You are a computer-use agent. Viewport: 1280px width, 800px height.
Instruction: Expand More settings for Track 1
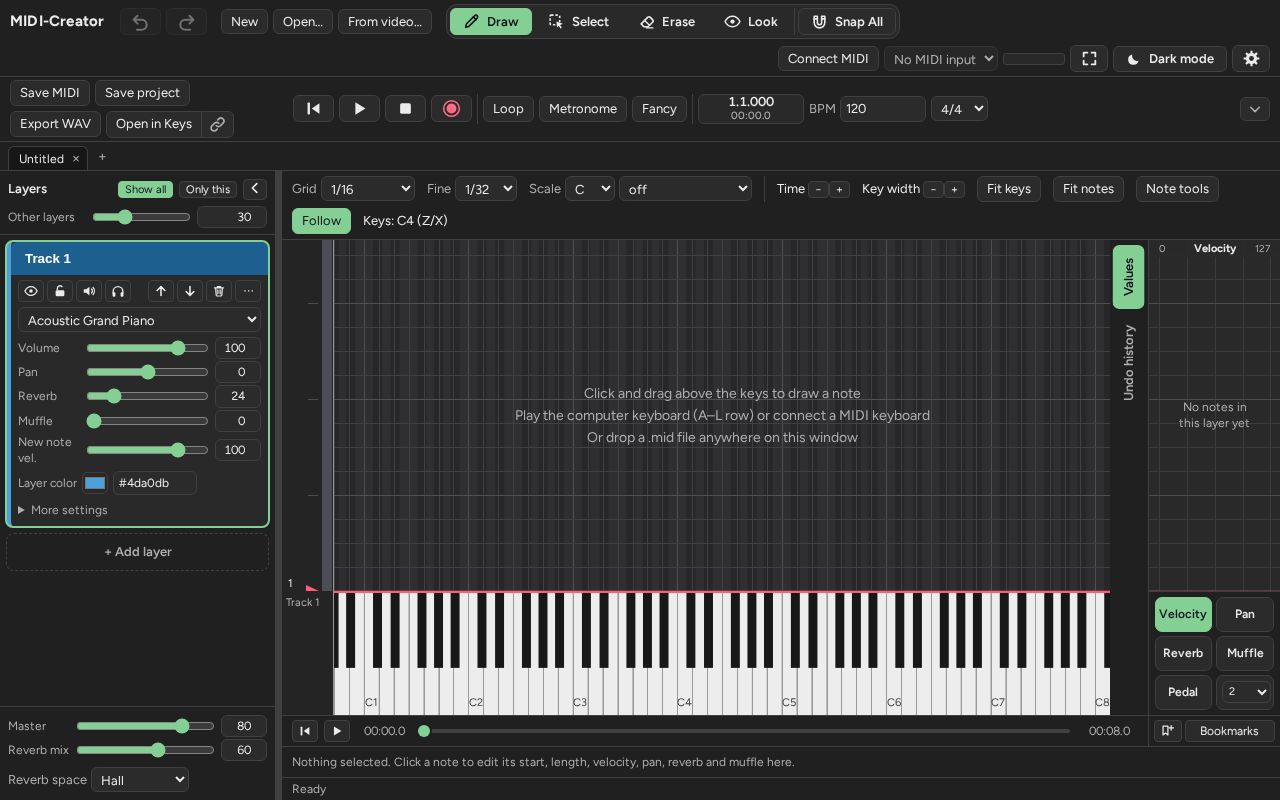tap(63, 510)
